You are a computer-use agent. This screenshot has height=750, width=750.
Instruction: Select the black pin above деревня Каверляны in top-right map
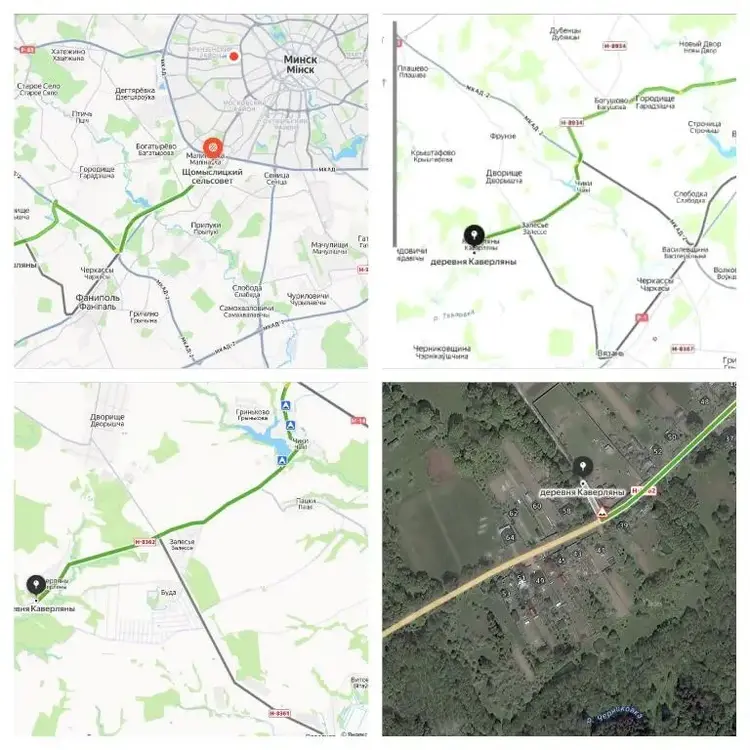coord(474,236)
